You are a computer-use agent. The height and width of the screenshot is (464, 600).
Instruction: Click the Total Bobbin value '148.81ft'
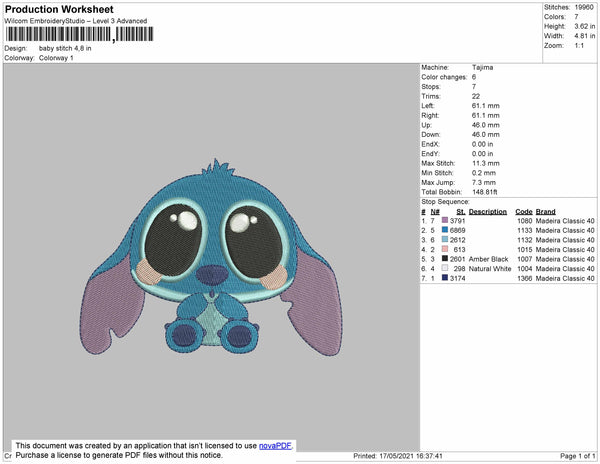tap(484, 192)
